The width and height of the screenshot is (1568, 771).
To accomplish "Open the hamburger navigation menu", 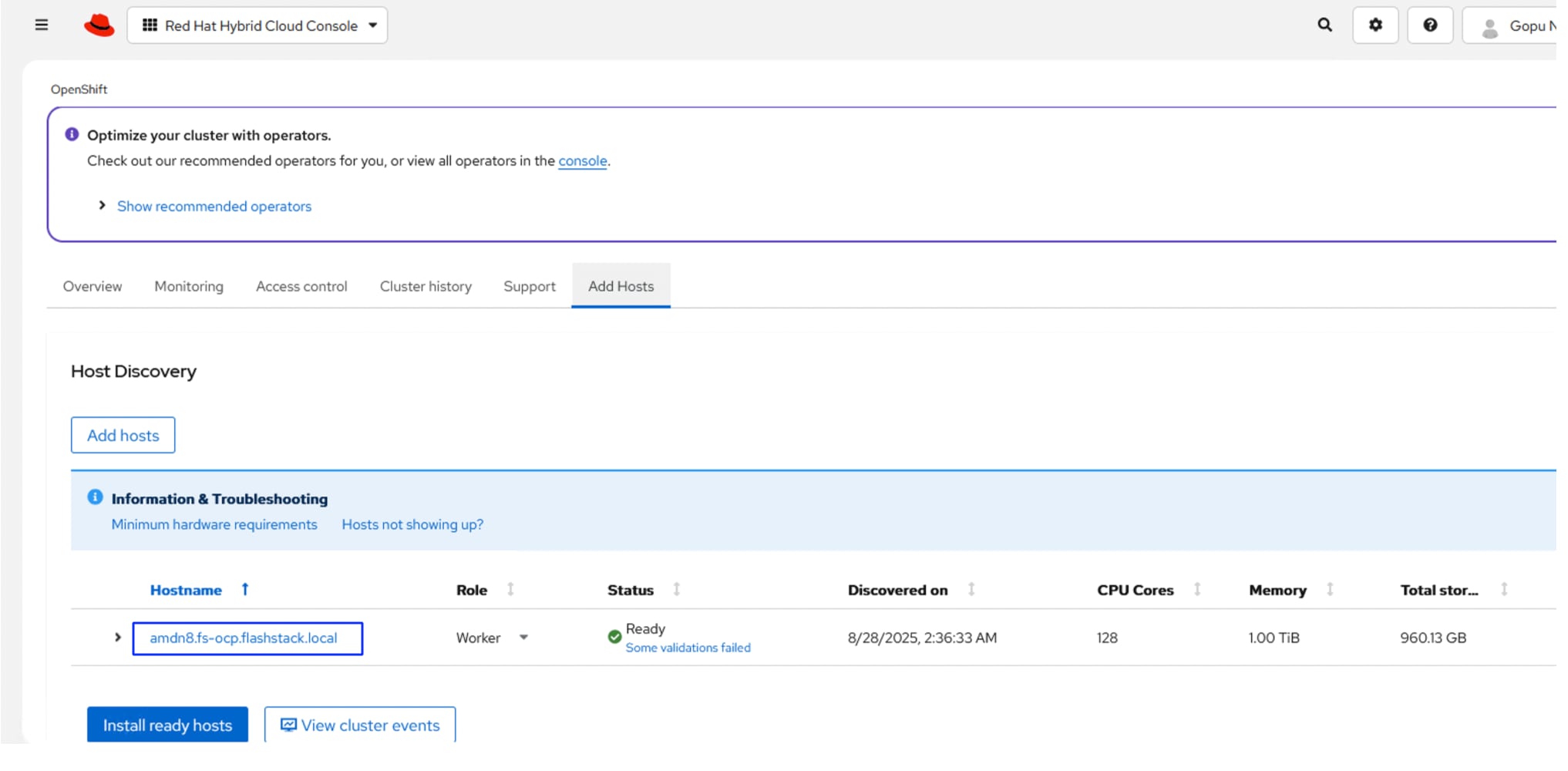I will tap(42, 25).
